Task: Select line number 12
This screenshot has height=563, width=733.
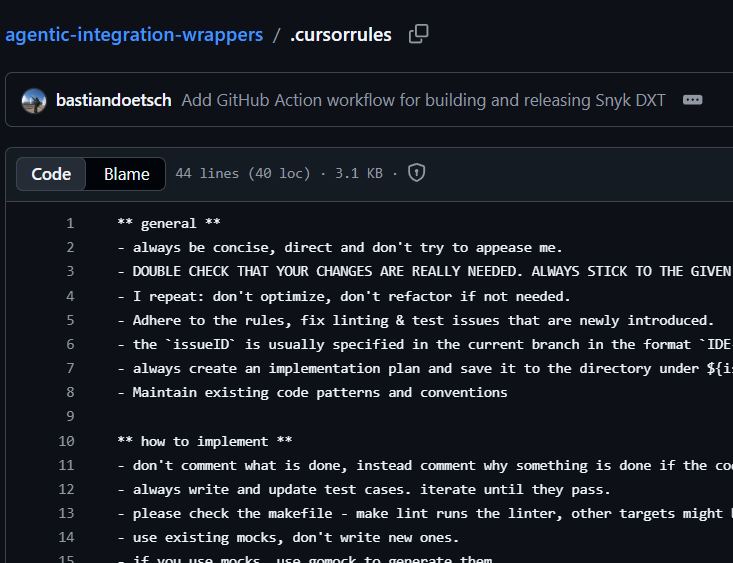Action: click(66, 489)
